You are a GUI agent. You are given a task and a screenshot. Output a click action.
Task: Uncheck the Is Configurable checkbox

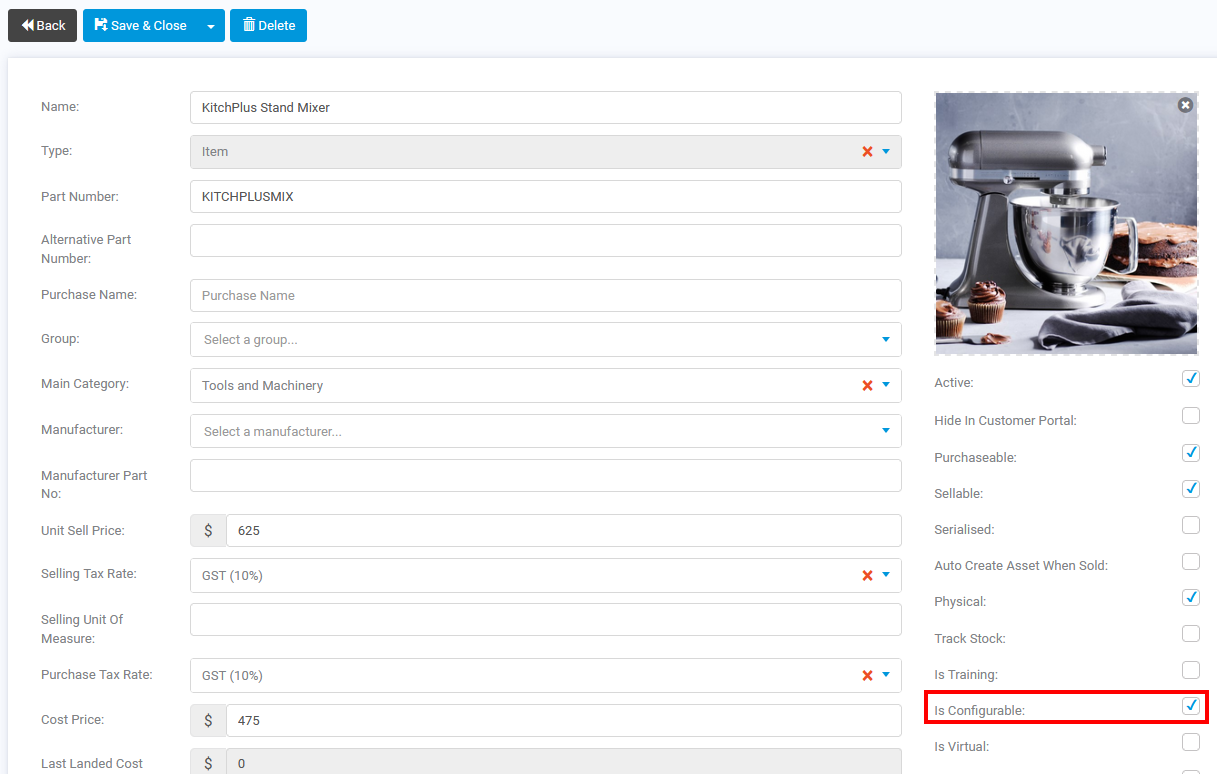coord(1191,706)
